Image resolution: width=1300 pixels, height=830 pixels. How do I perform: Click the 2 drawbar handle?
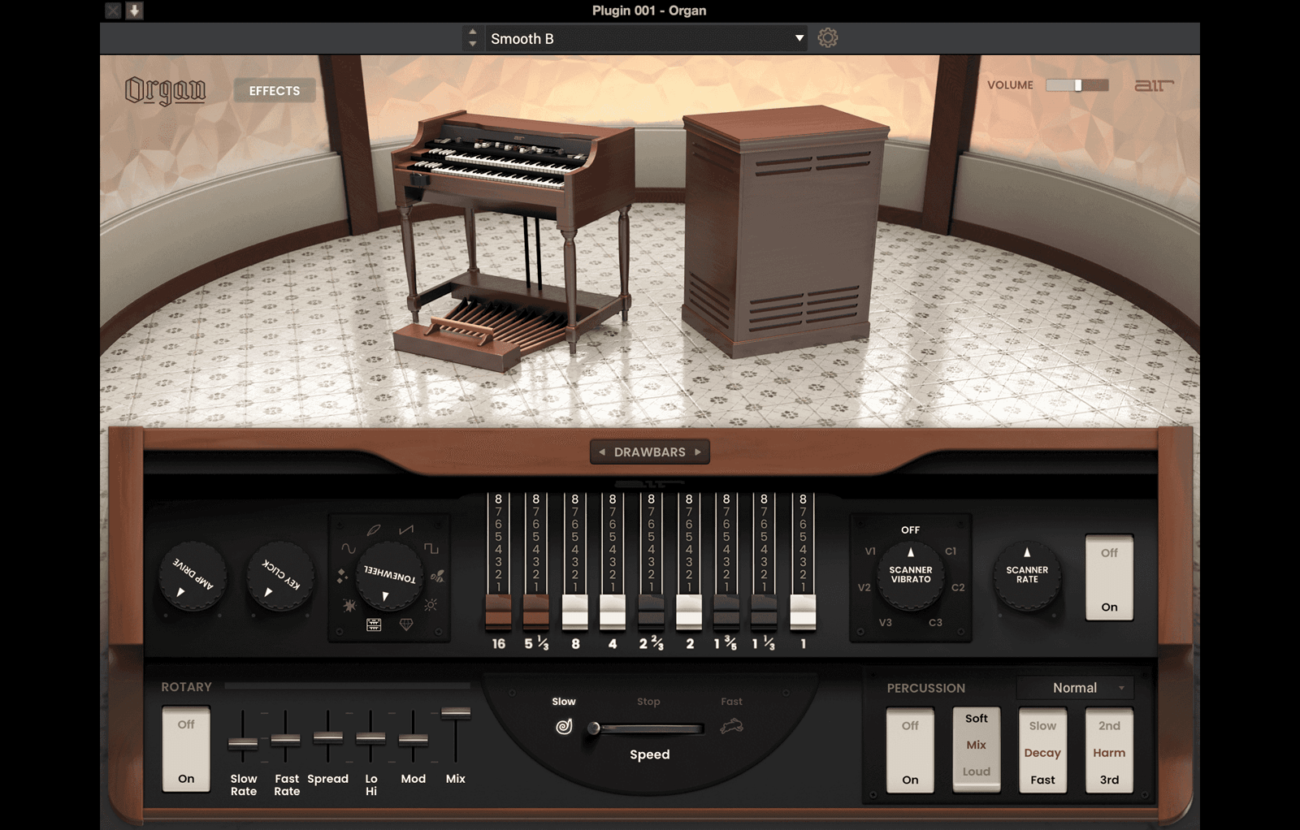[x=688, y=612]
